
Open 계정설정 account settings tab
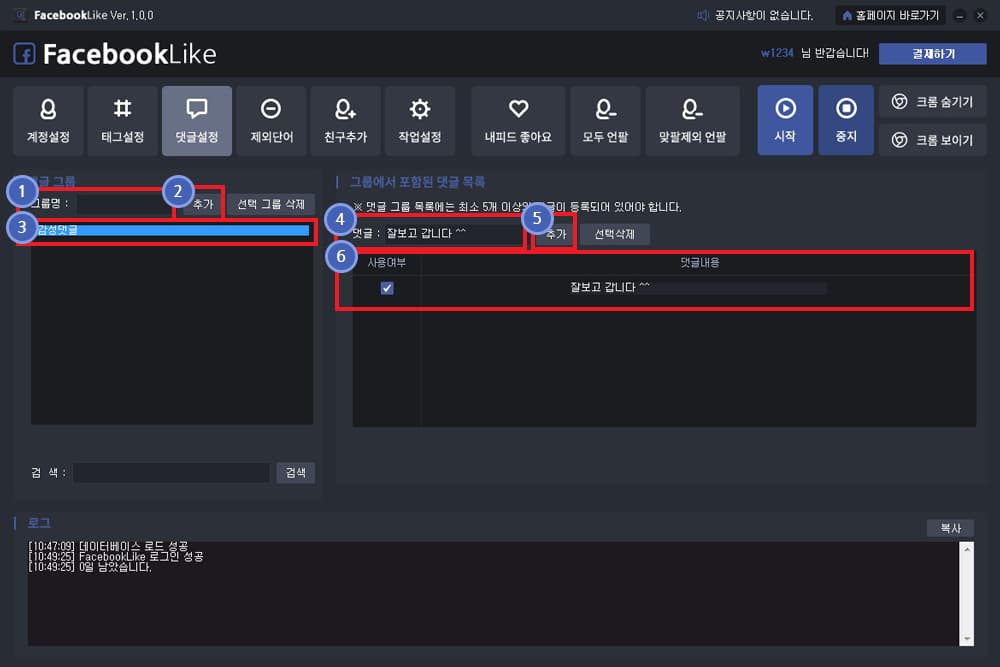(x=48, y=121)
